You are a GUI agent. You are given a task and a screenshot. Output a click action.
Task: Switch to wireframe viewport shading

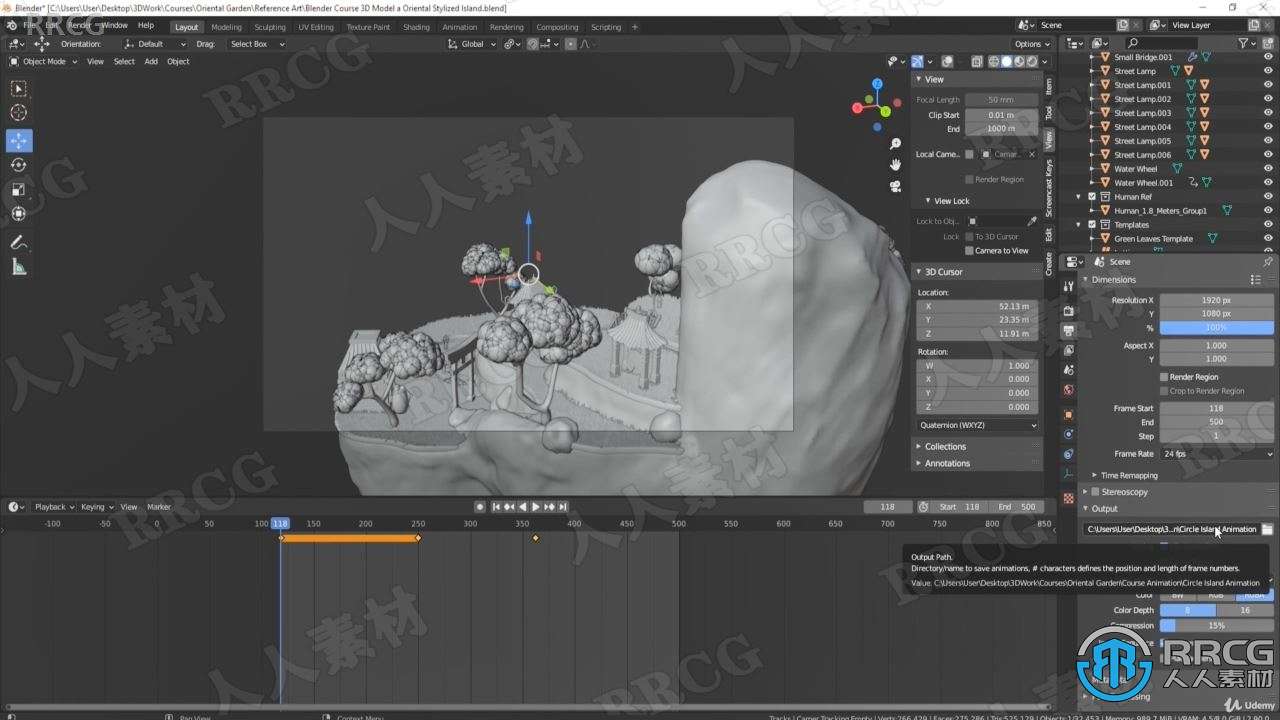coord(994,61)
